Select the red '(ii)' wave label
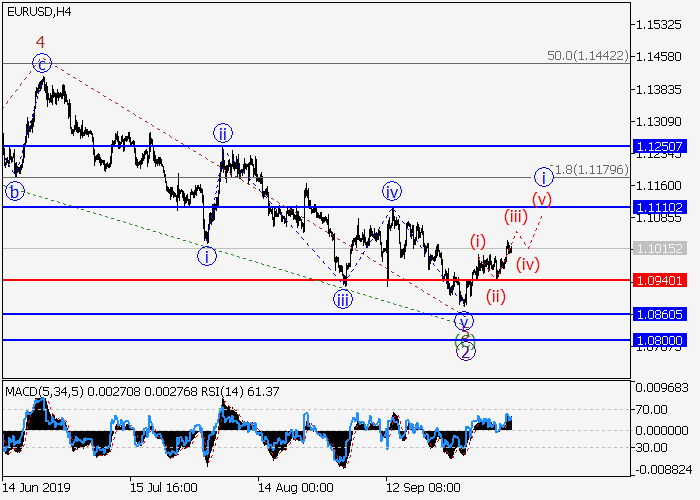 coord(496,296)
